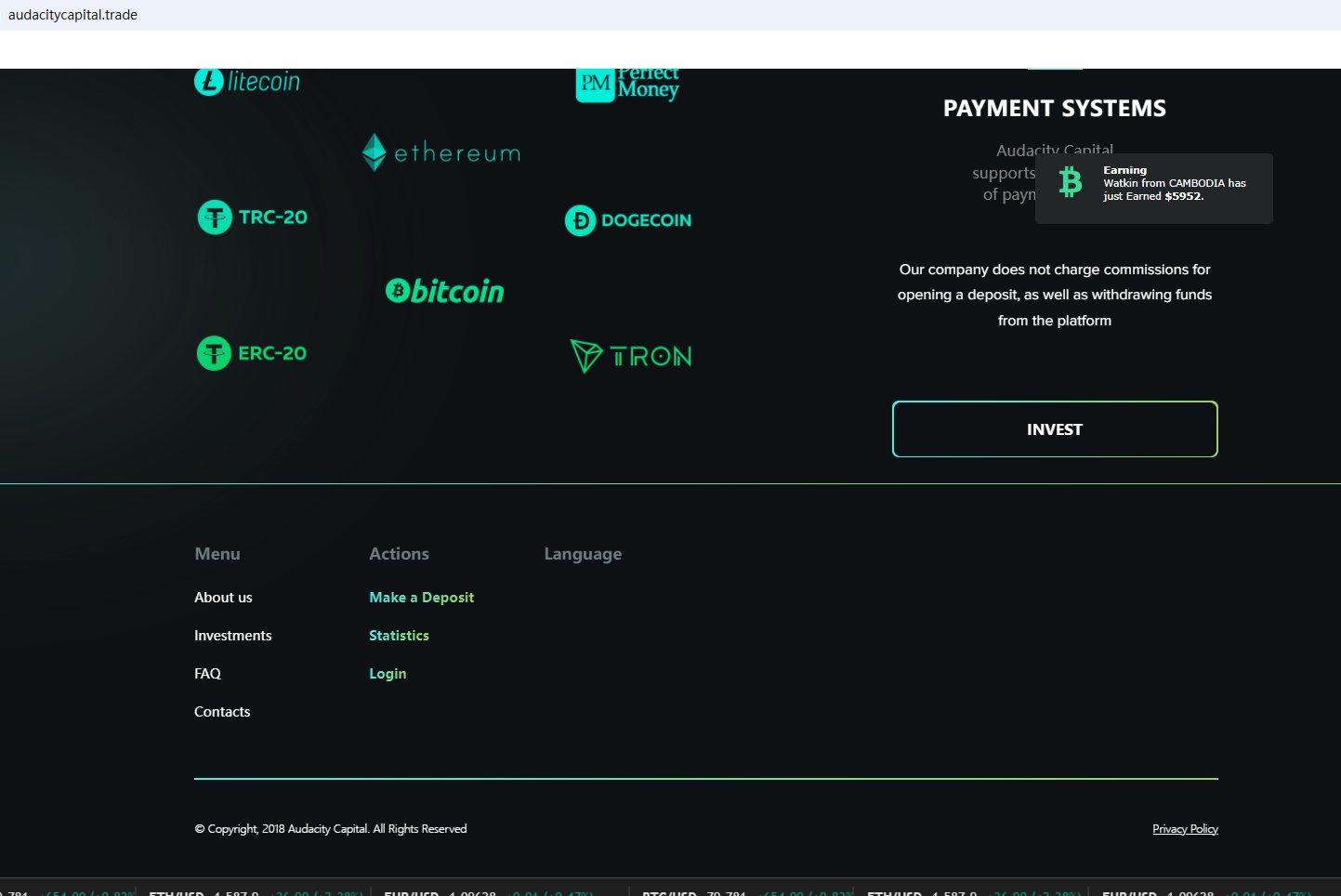
Task: Click the Perfect Money logo
Action: [628, 86]
